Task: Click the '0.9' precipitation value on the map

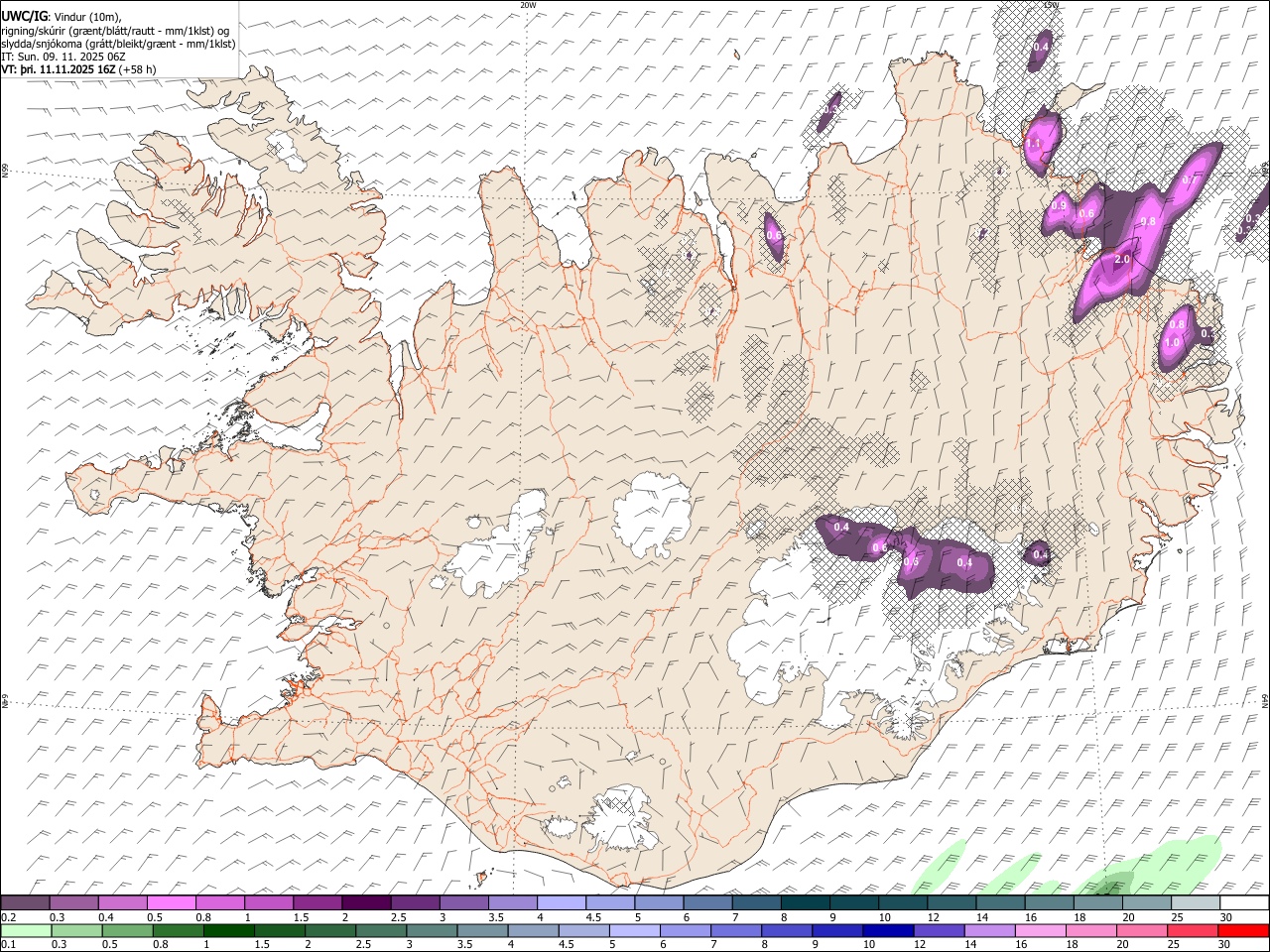Action: coord(1059,206)
